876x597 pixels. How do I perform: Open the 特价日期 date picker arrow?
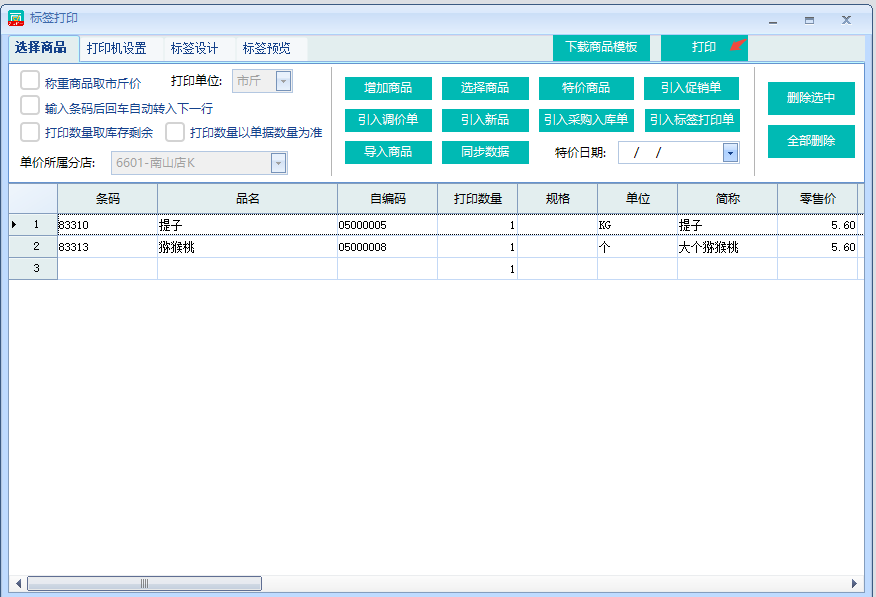(730, 152)
